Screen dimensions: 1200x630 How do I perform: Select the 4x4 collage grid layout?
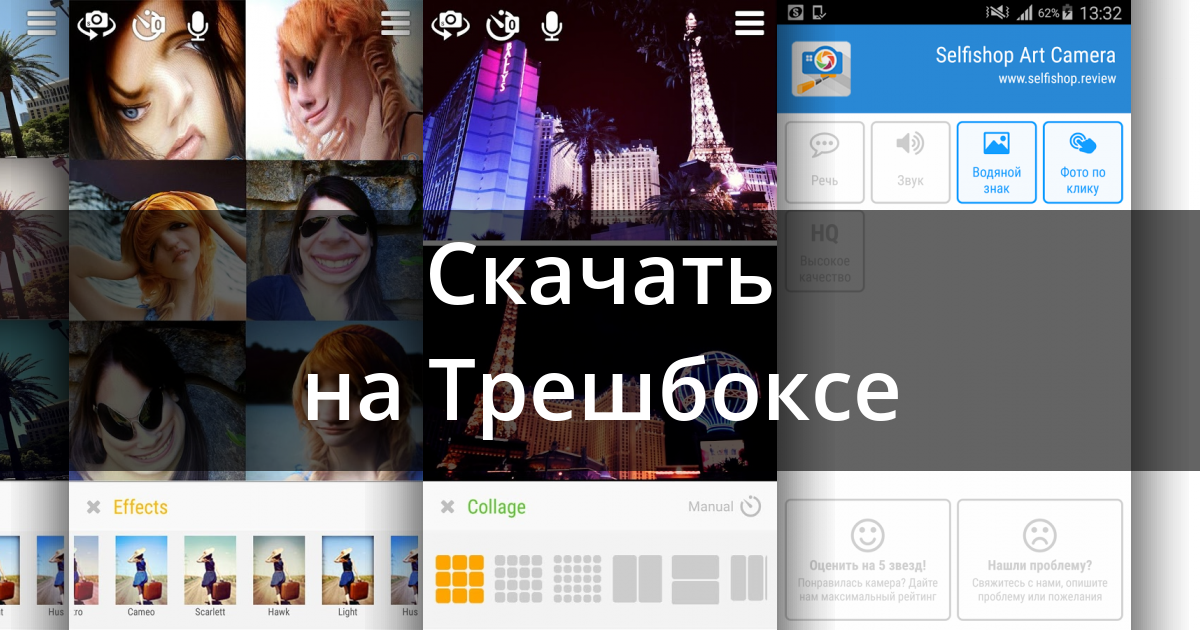click(519, 579)
